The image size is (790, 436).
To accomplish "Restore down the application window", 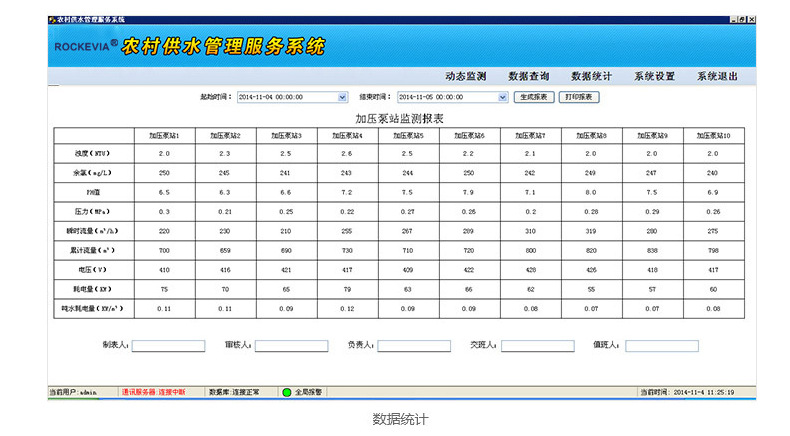I will 743,20.
